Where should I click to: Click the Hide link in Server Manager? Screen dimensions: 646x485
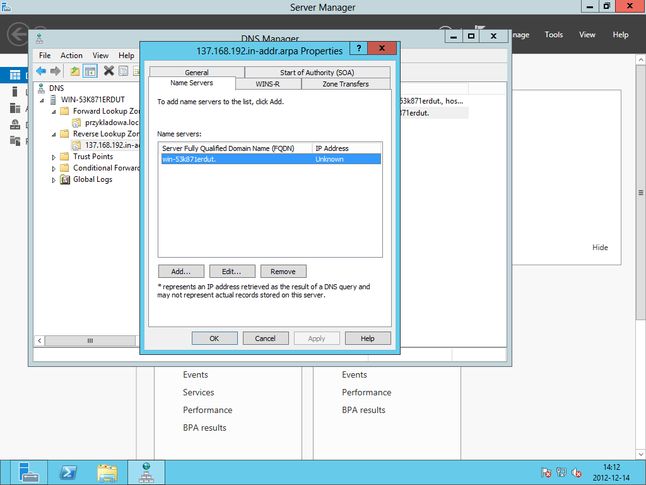[600, 247]
